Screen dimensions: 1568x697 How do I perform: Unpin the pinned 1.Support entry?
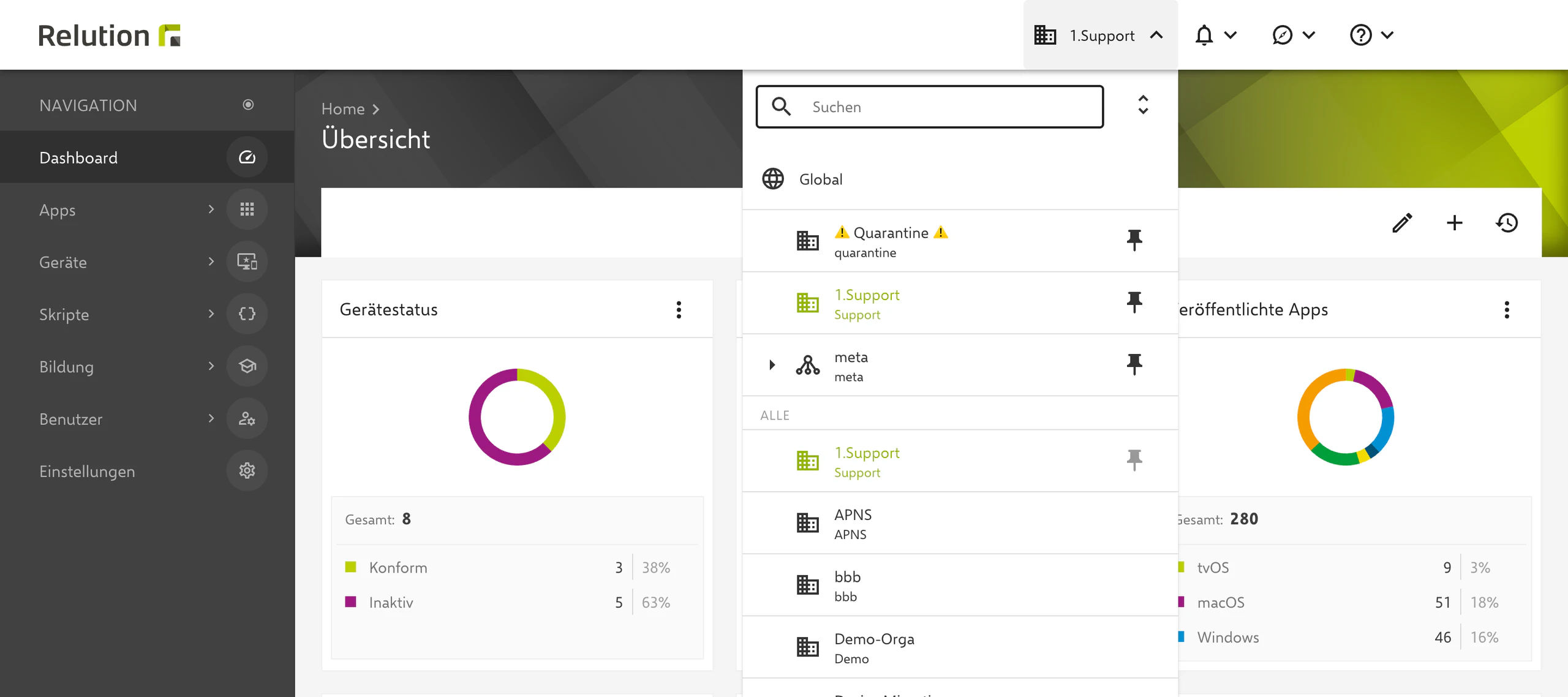coord(1134,302)
